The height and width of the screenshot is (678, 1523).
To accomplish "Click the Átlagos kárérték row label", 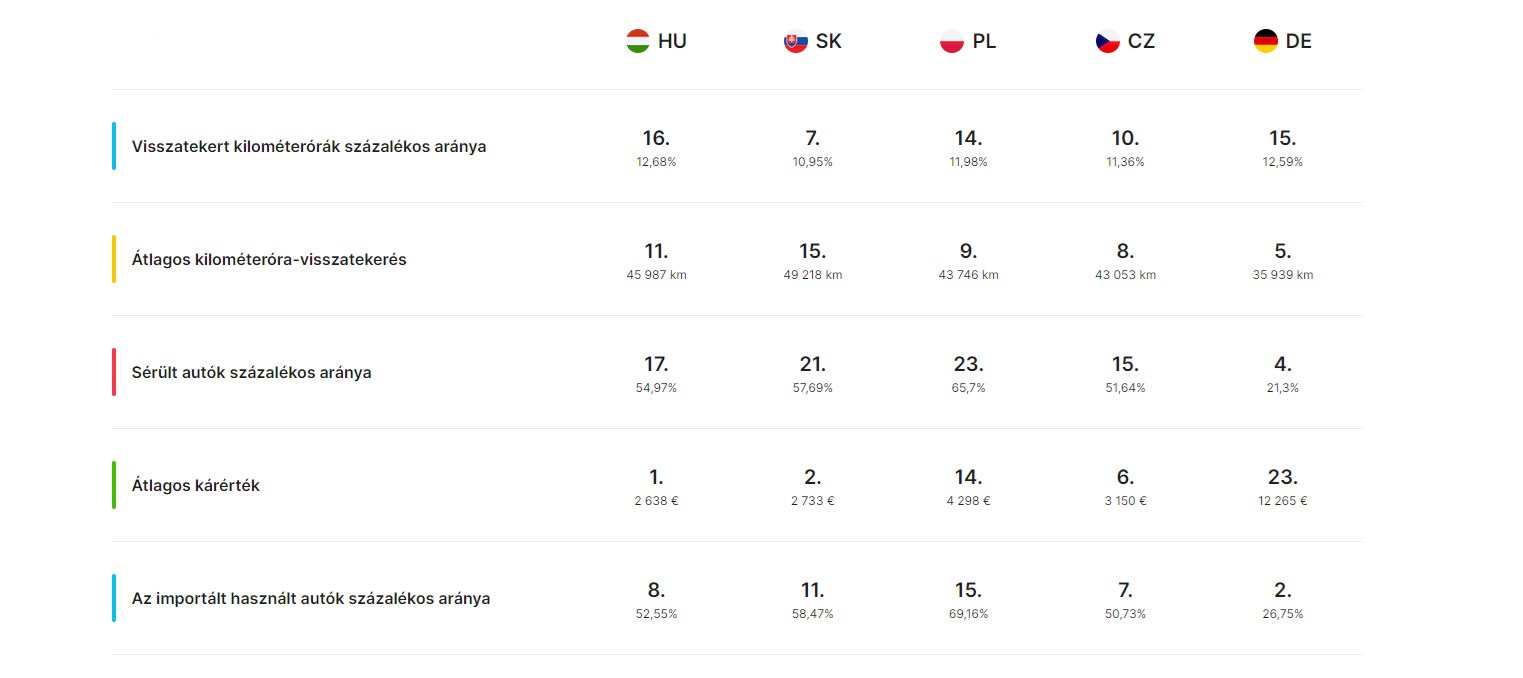I will click(196, 485).
